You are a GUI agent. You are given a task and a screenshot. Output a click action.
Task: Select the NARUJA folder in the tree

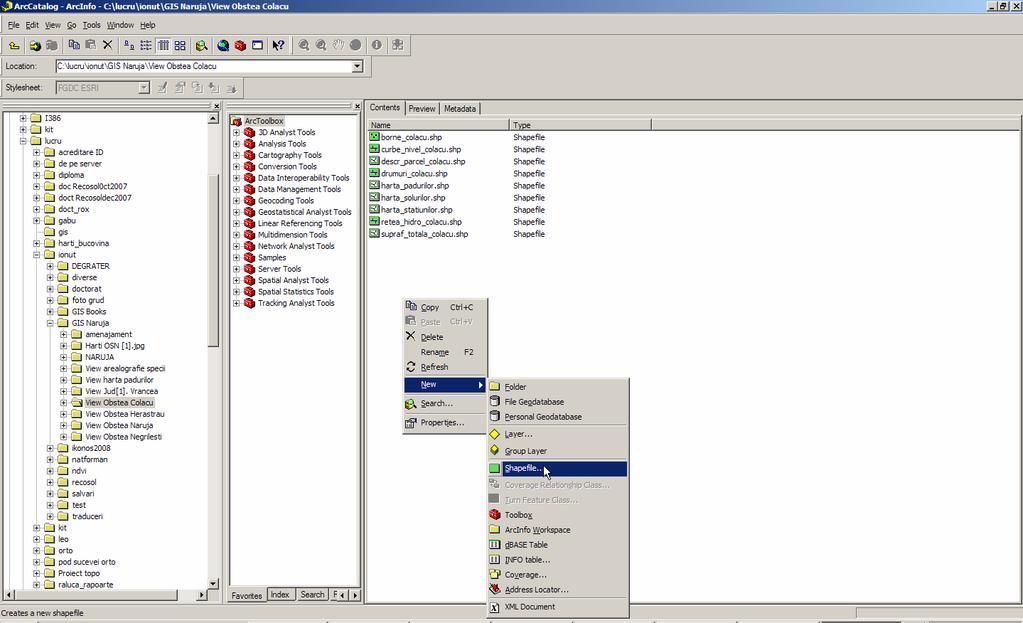100,357
